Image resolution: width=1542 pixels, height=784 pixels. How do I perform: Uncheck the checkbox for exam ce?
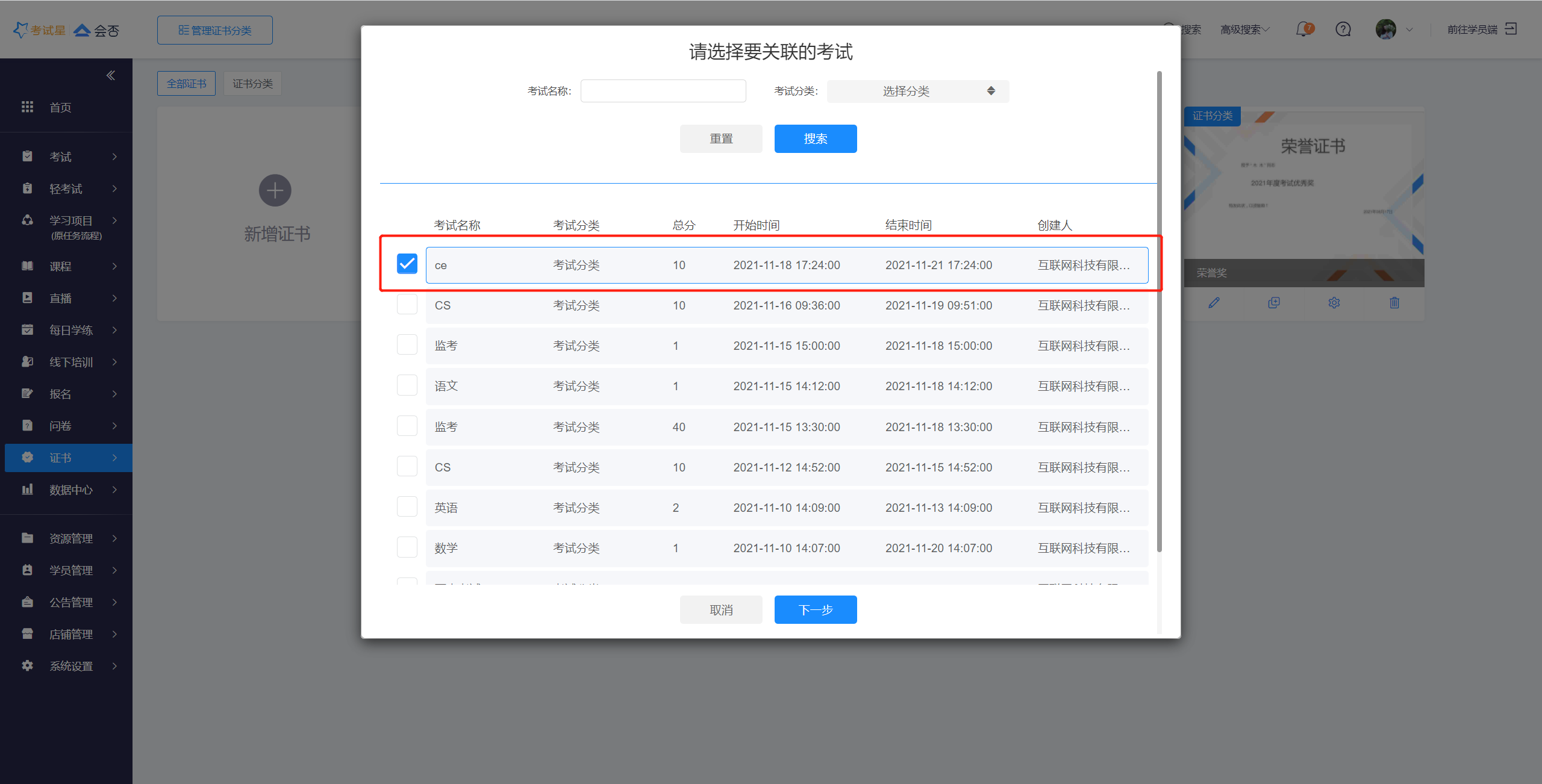click(x=407, y=264)
